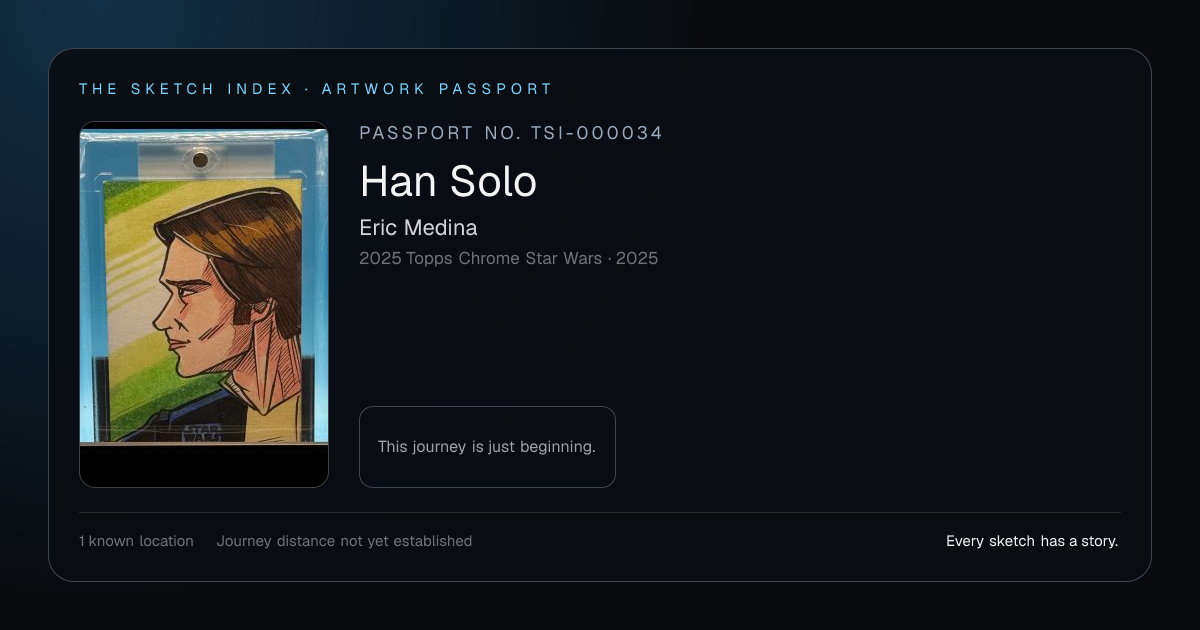1200x630 pixels.
Task: Click The Sketch Index Artwork Passport header
Action: click(316, 89)
